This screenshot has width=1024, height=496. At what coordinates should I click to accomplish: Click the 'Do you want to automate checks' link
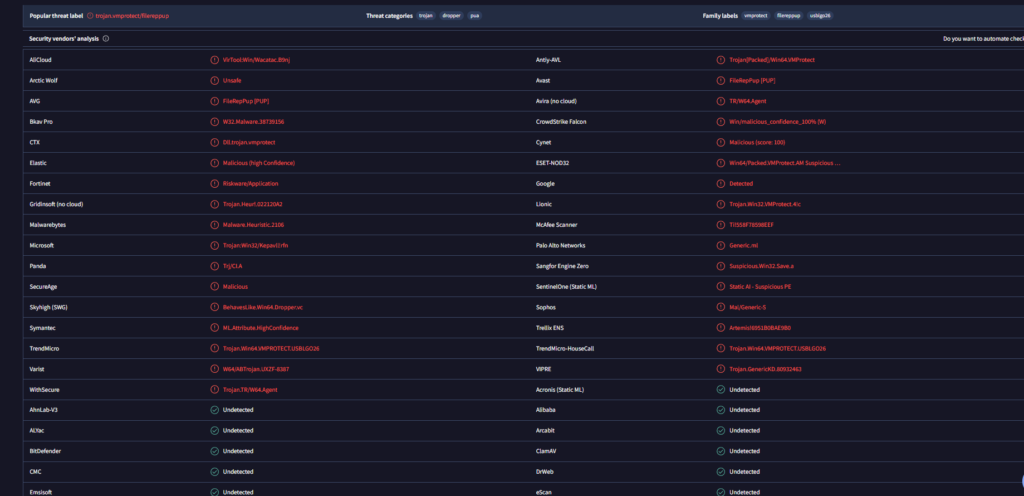coord(984,39)
